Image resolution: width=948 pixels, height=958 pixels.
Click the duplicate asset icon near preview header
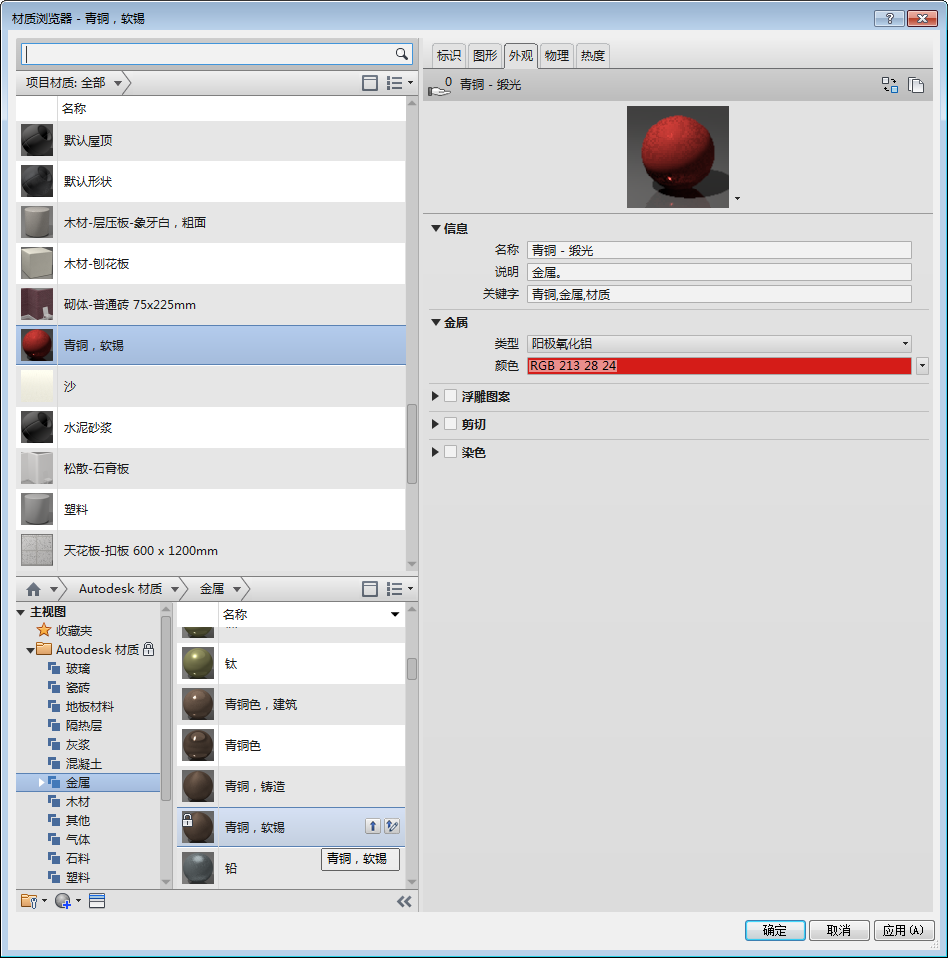[917, 86]
